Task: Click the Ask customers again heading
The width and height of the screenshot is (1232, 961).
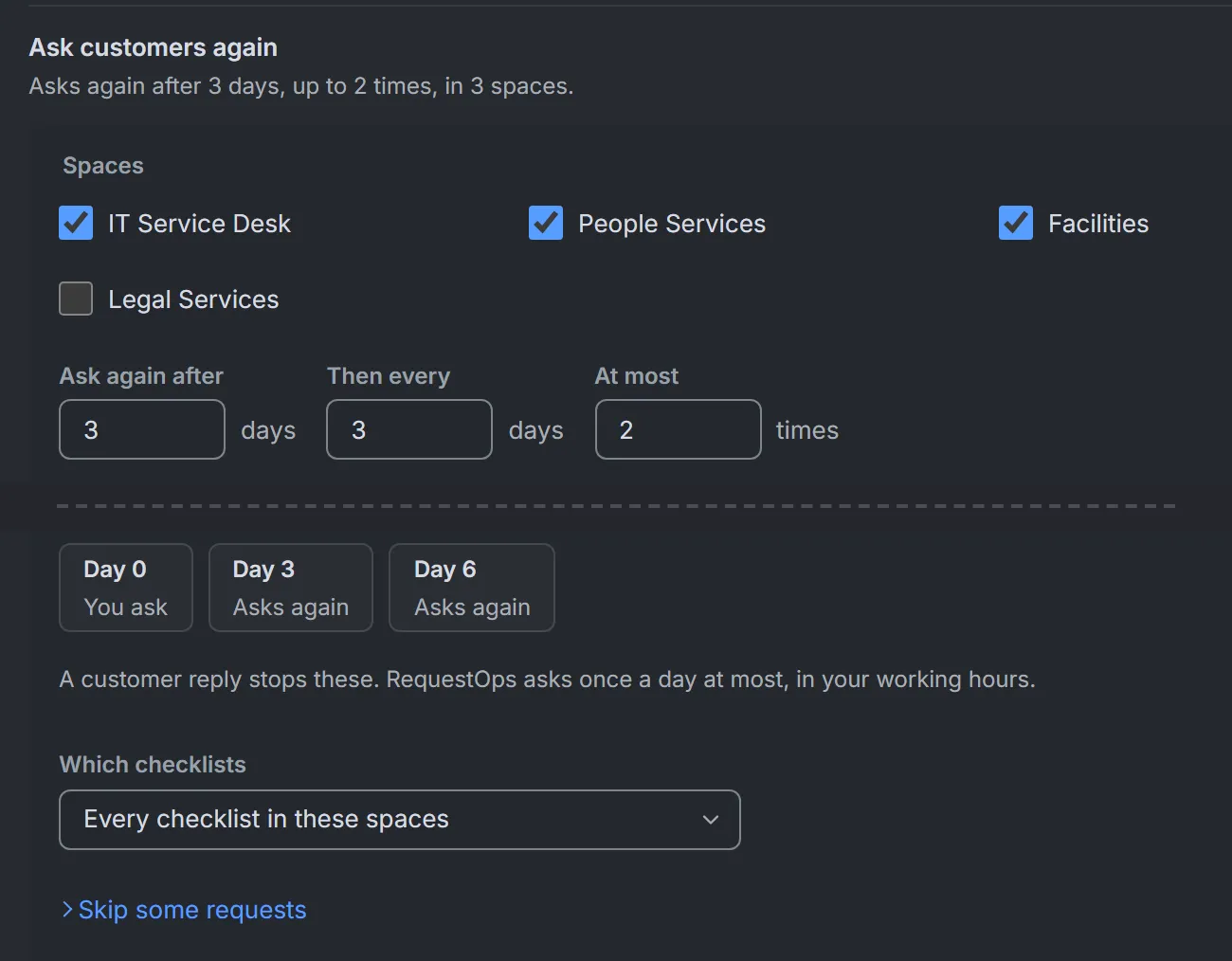Action: (x=154, y=47)
